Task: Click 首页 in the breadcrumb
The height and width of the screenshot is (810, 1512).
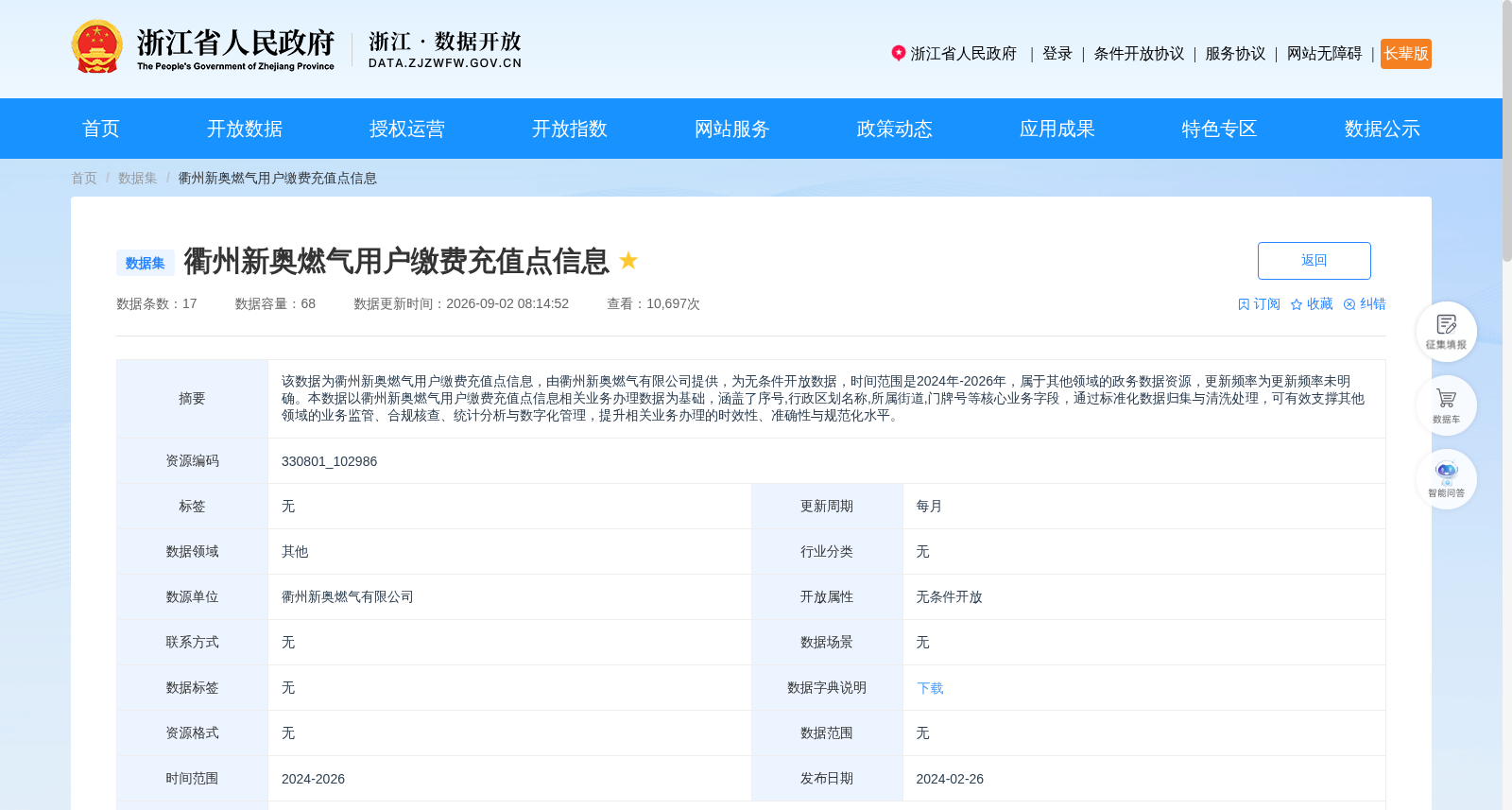Action: click(x=84, y=178)
